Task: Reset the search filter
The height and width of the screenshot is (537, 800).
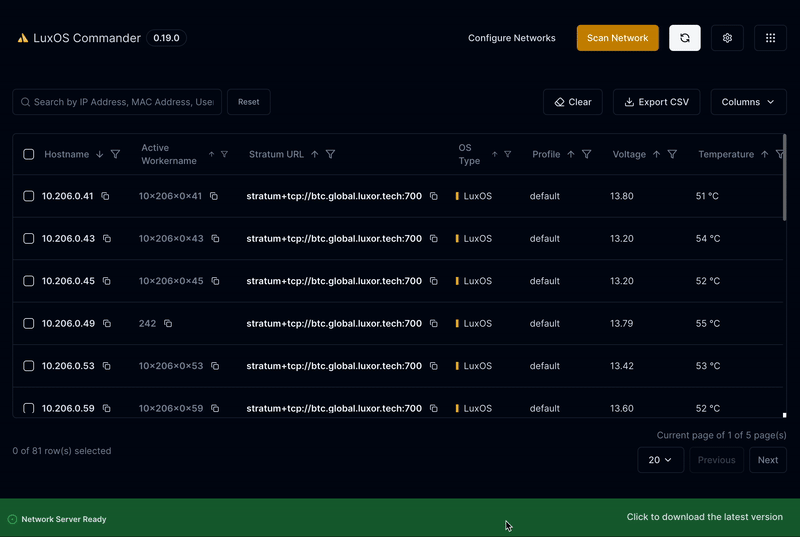Action: pos(248,102)
